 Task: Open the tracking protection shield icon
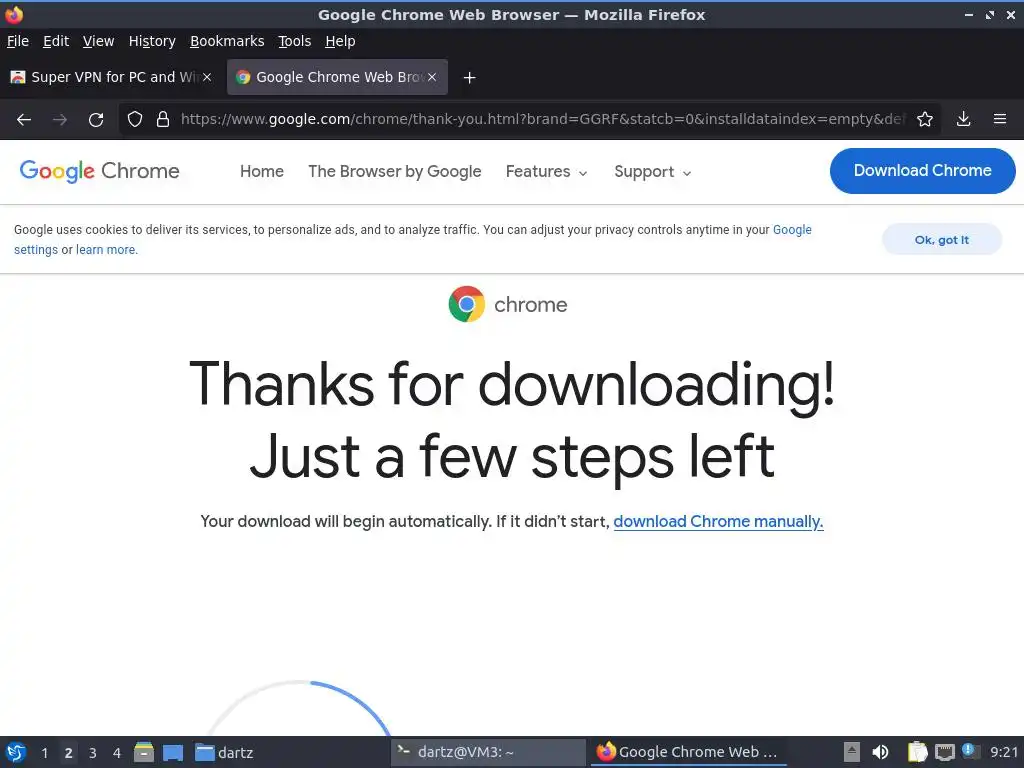coord(135,119)
